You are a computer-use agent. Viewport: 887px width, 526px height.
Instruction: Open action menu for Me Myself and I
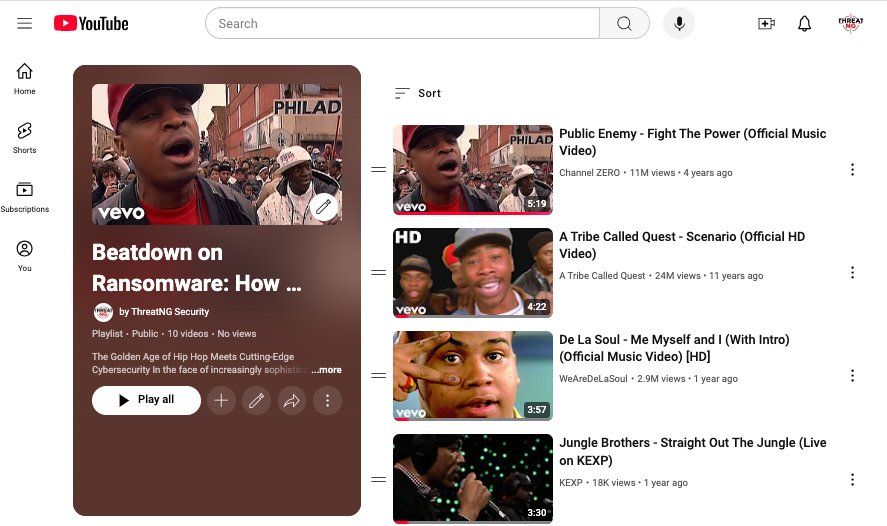852,376
